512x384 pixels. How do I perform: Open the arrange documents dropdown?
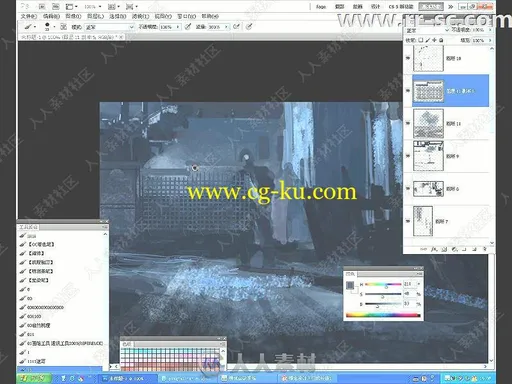pos(114,6)
